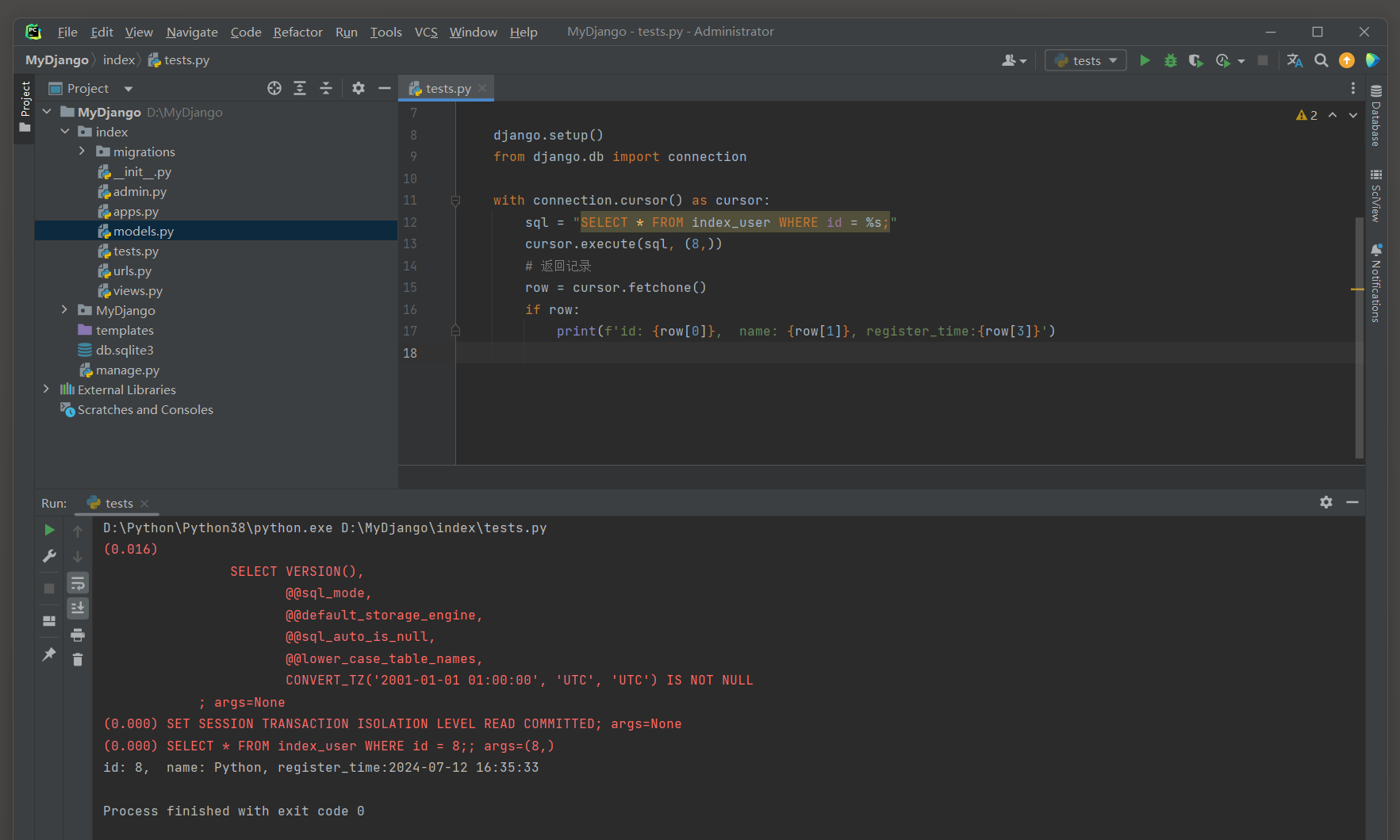Go to next highlighted warning arrow

[x=1353, y=115]
